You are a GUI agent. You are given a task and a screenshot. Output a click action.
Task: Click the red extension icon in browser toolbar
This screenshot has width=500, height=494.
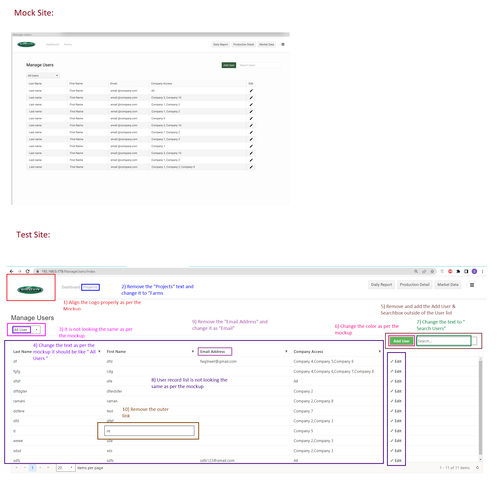(450, 271)
